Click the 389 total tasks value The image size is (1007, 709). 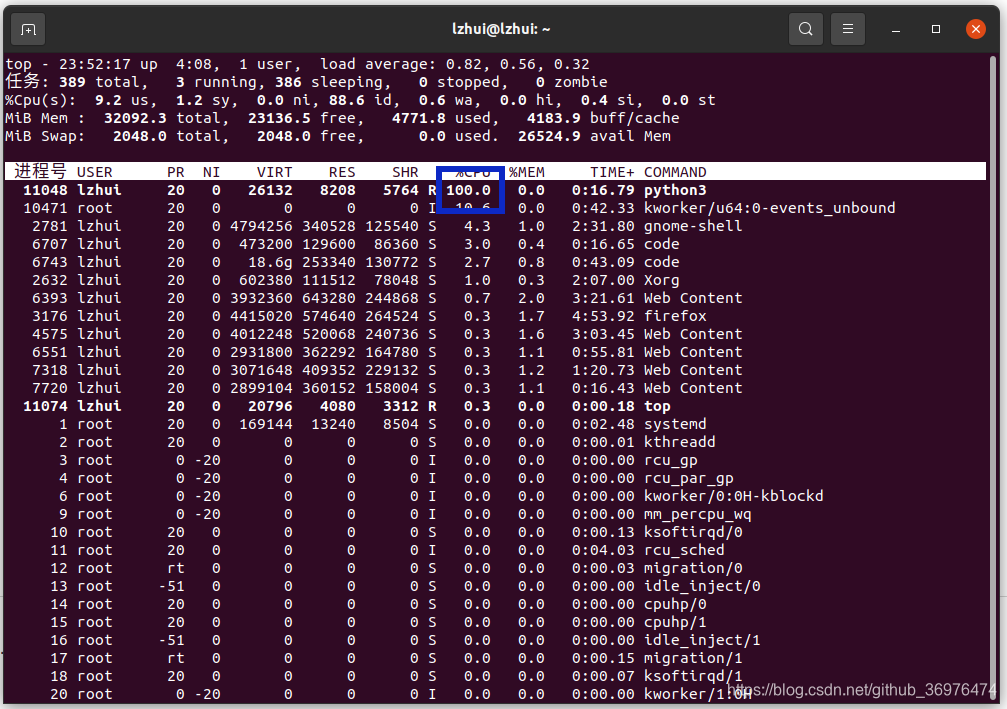coord(72,82)
